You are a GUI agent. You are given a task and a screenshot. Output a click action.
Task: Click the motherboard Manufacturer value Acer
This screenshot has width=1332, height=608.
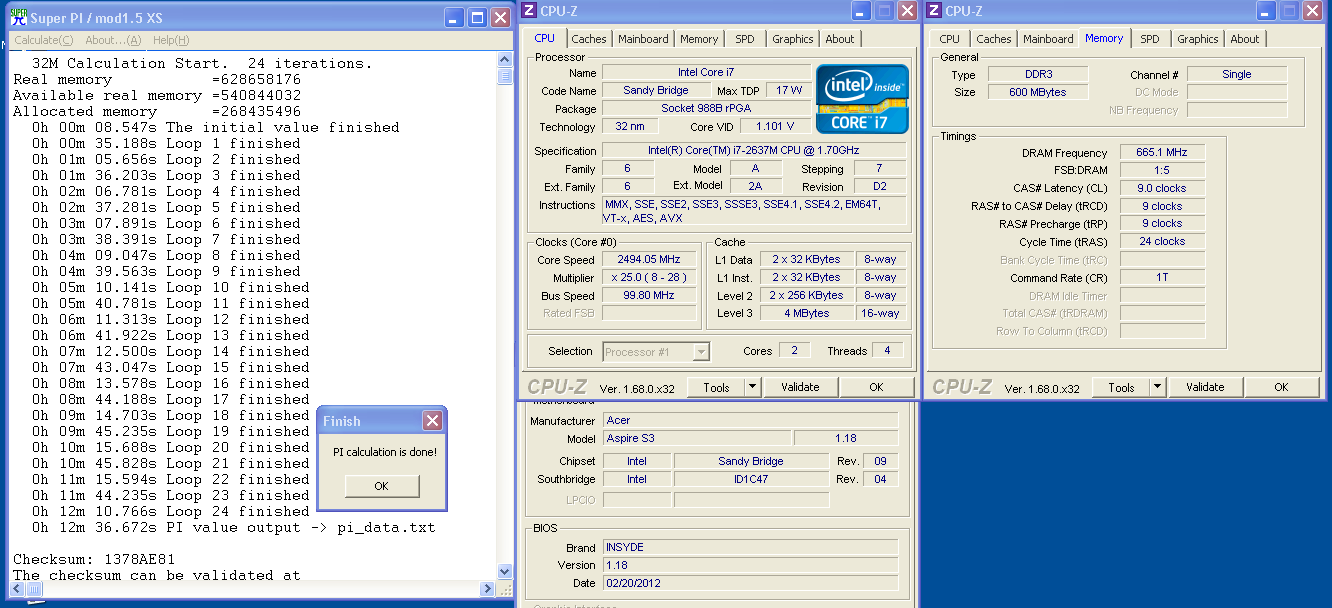[x=751, y=421]
